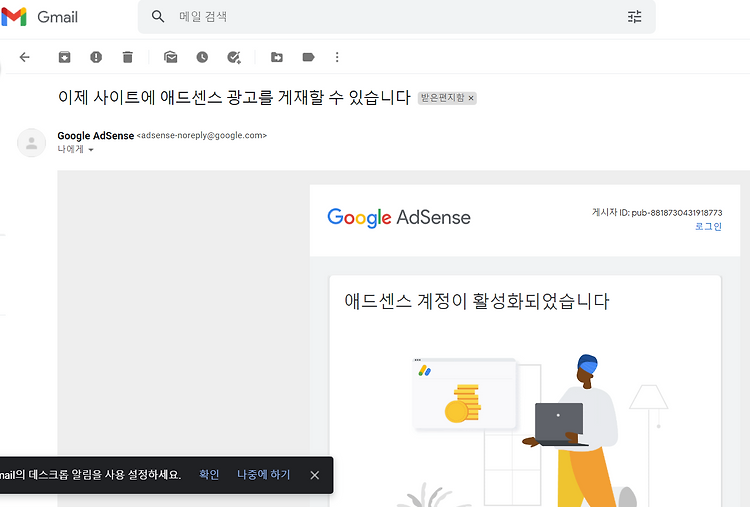
Task: Add email to tasks
Action: [234, 57]
